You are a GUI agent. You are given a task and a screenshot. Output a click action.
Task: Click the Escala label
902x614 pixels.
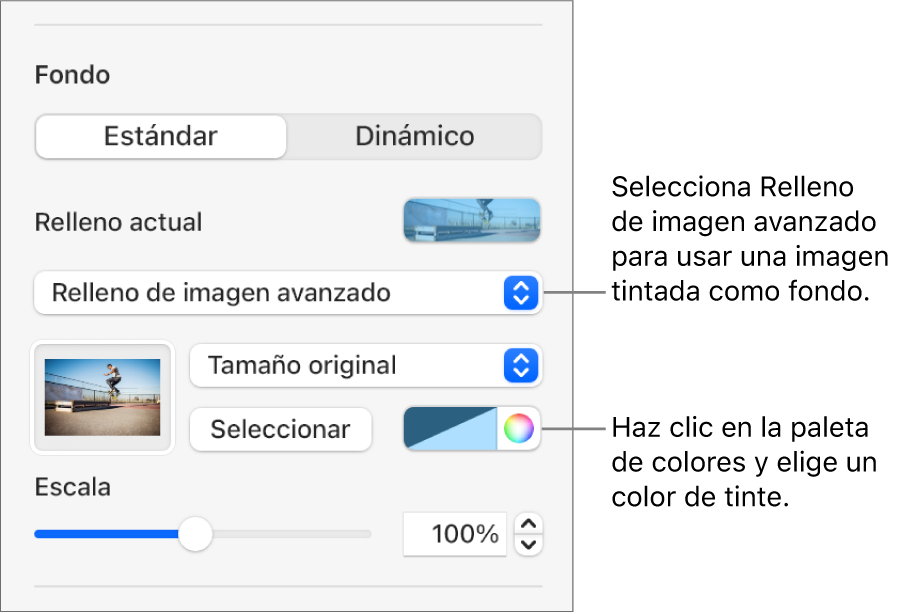72,487
